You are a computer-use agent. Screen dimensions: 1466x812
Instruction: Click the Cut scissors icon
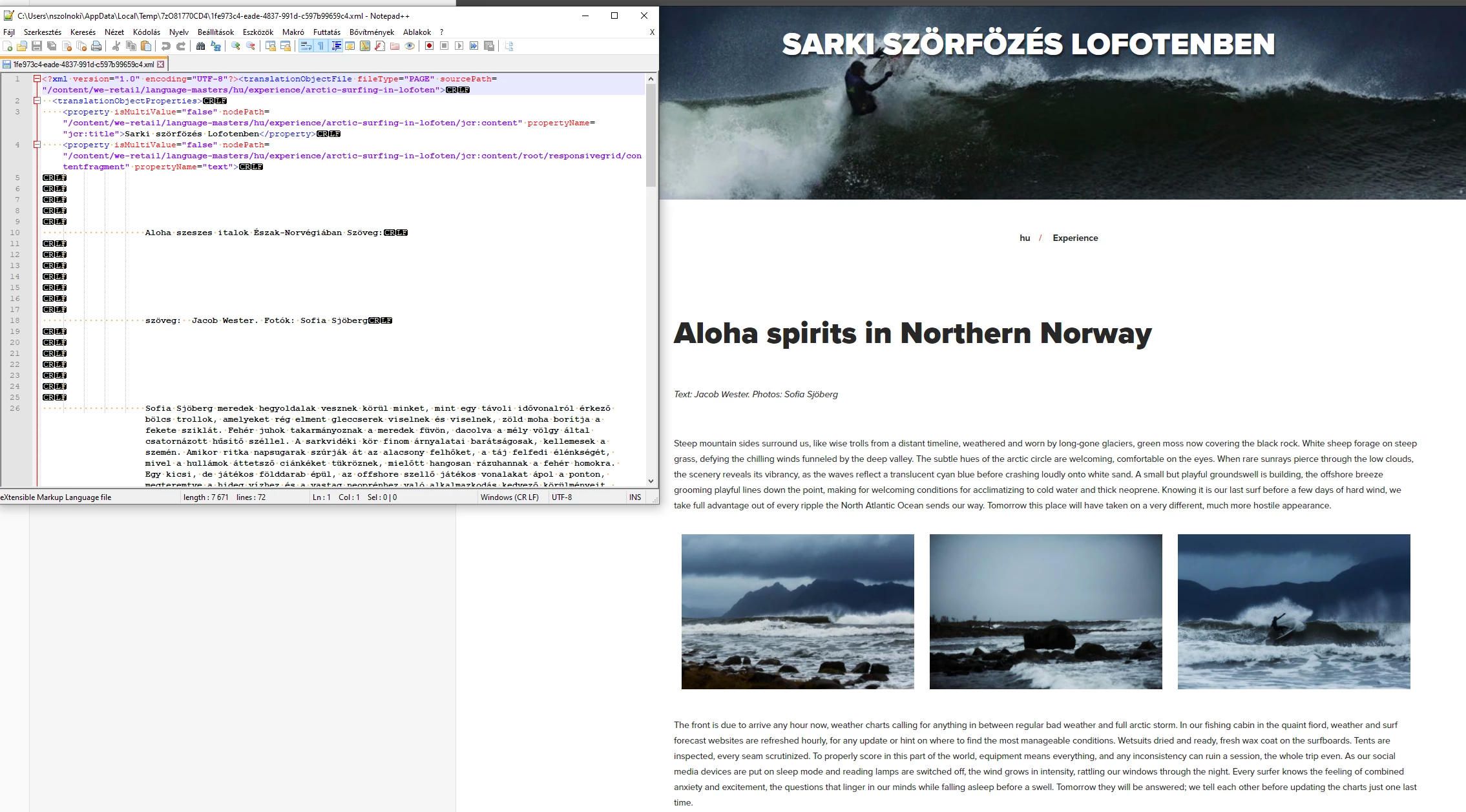pyautogui.click(x=116, y=46)
